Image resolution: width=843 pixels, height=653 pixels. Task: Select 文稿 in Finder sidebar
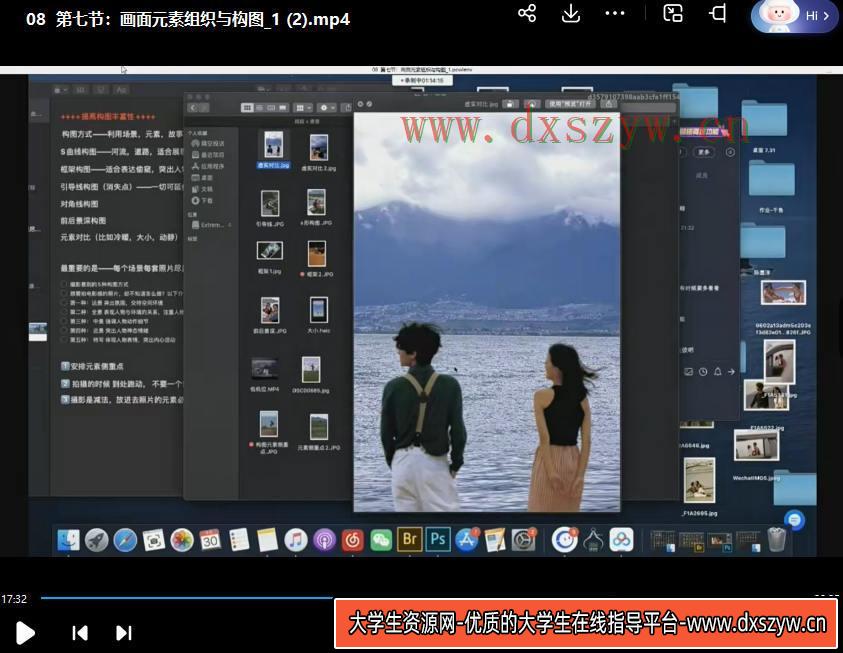[x=203, y=189]
